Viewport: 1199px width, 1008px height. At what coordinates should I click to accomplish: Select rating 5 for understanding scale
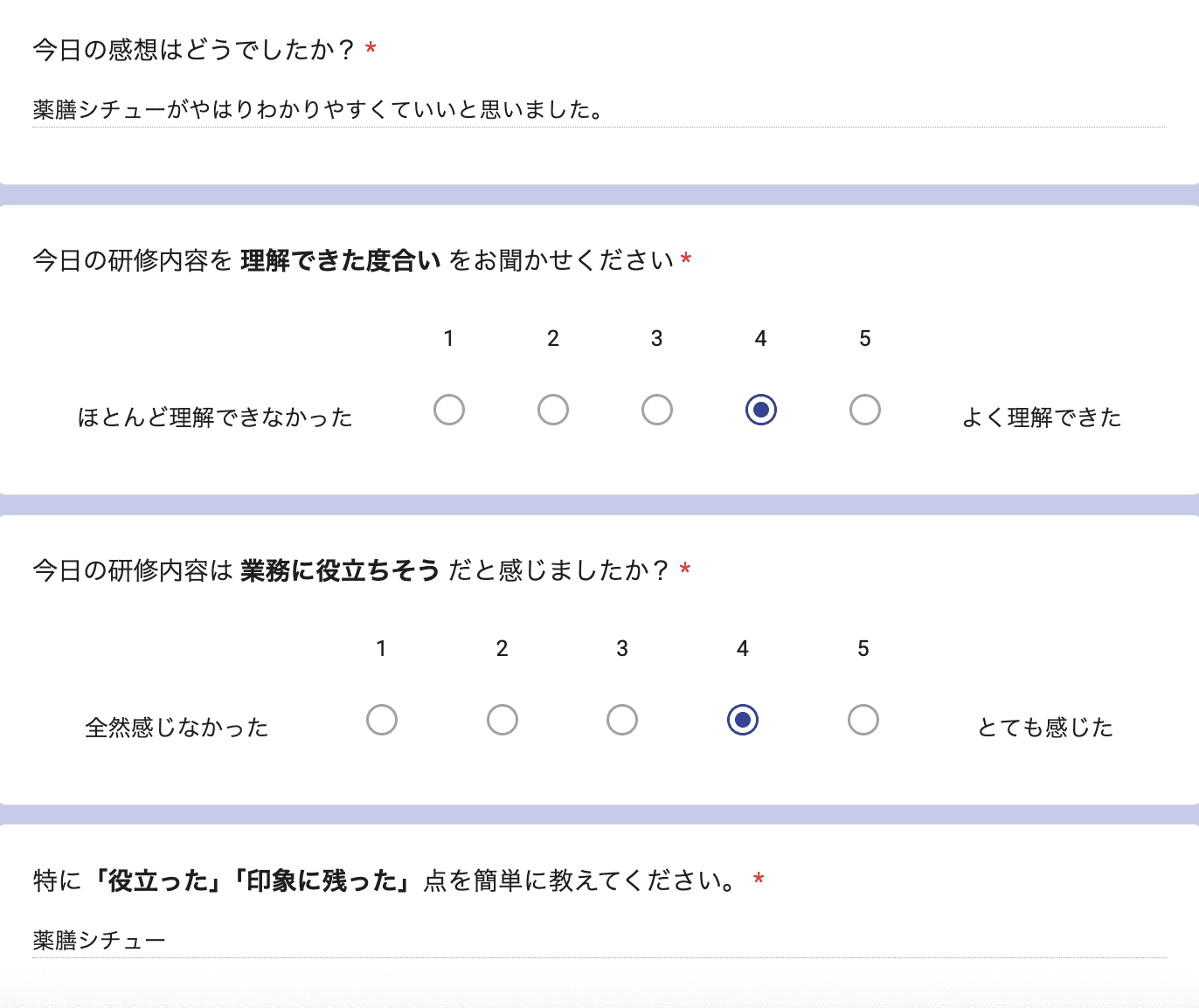(864, 409)
